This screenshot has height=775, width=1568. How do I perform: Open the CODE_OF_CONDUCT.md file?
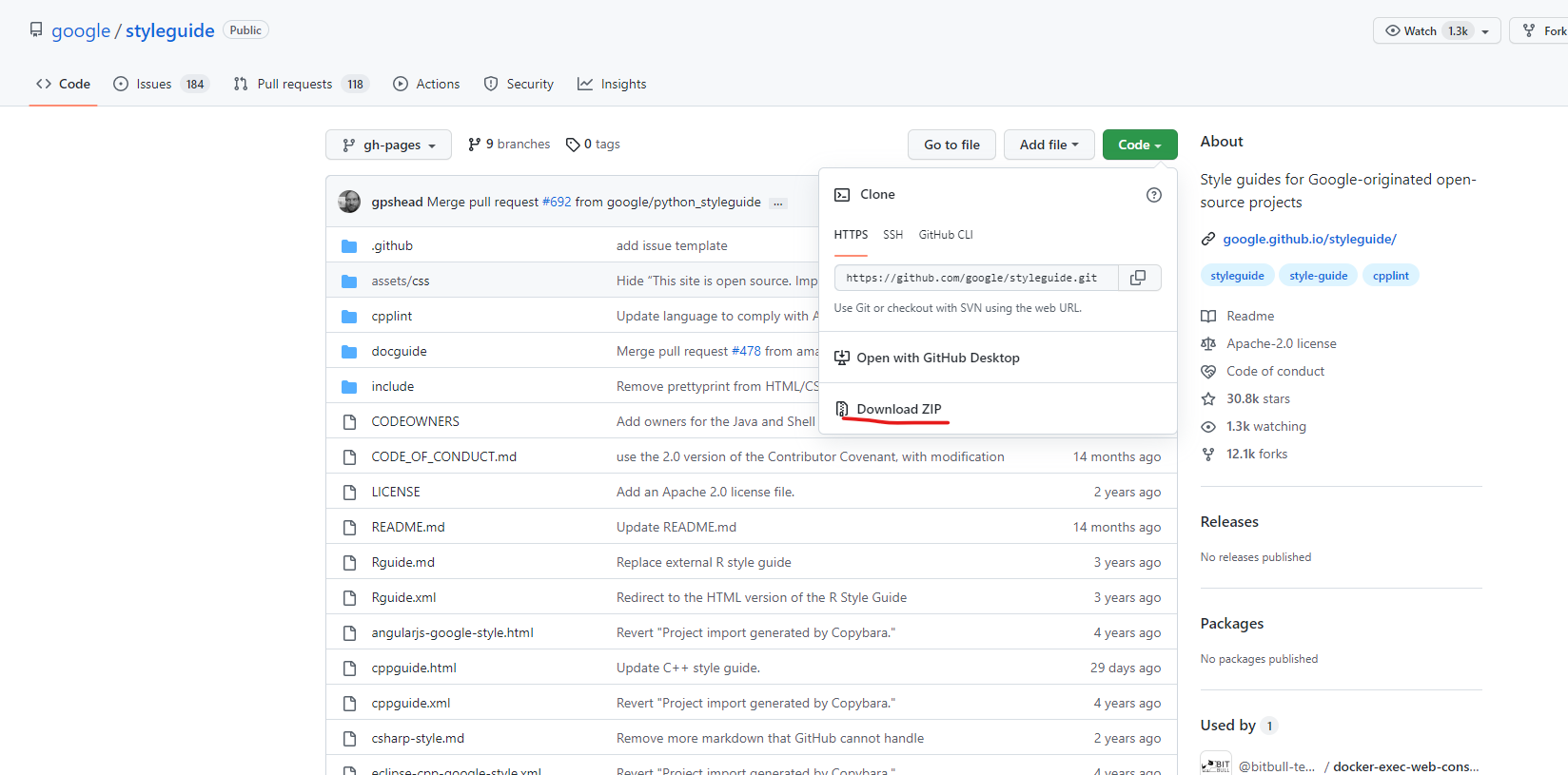[443, 457]
